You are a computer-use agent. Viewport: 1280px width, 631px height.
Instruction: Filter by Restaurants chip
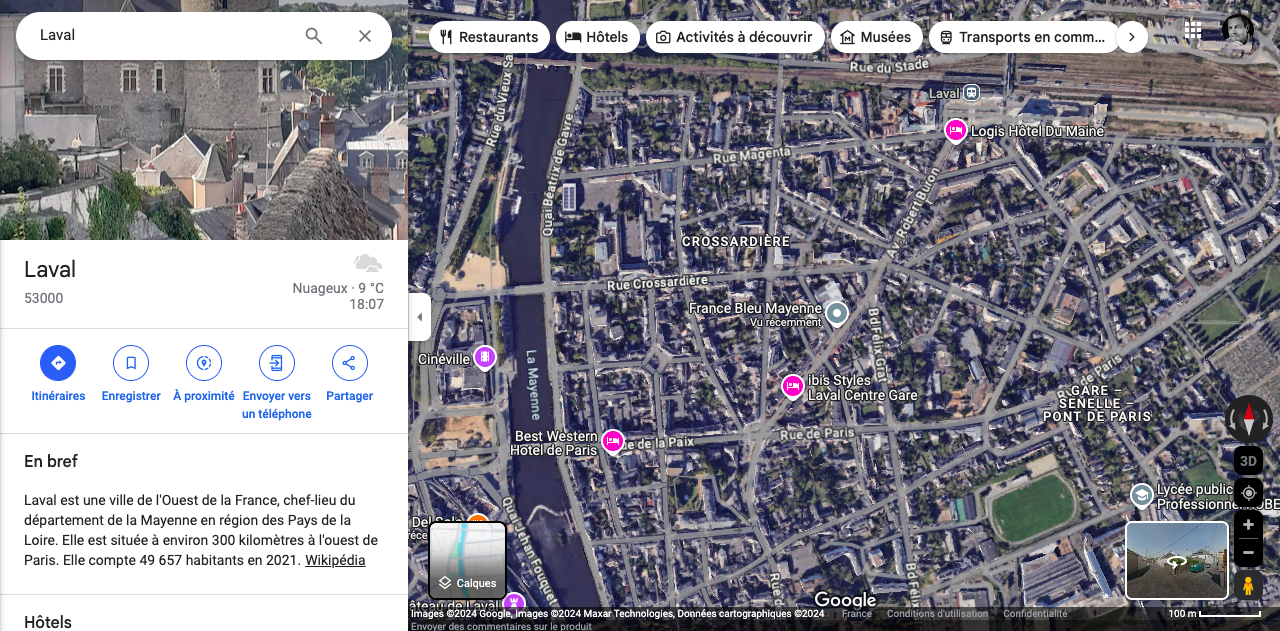click(x=489, y=37)
